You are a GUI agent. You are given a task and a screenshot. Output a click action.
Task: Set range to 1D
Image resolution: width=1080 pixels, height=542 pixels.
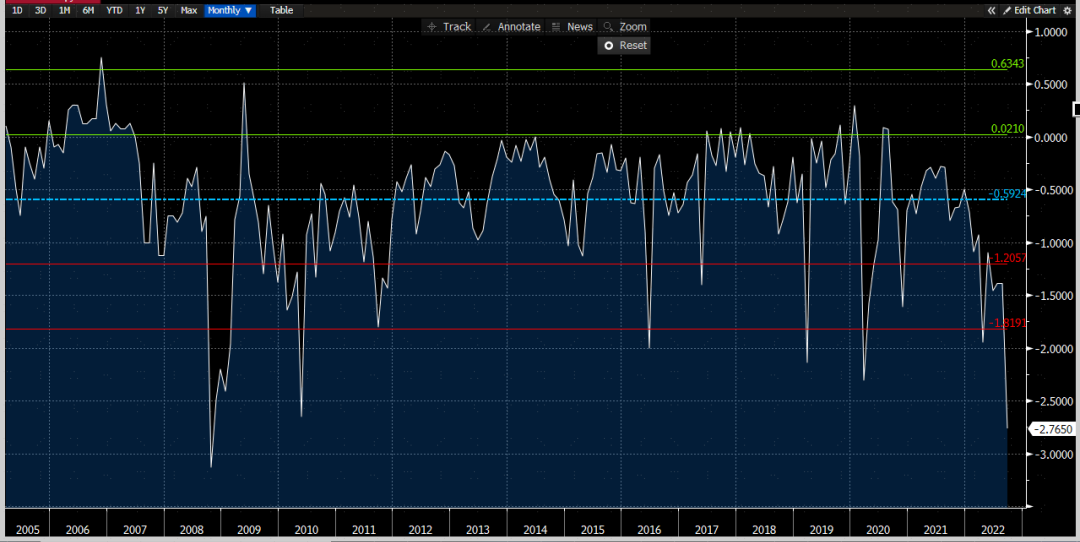coord(17,10)
